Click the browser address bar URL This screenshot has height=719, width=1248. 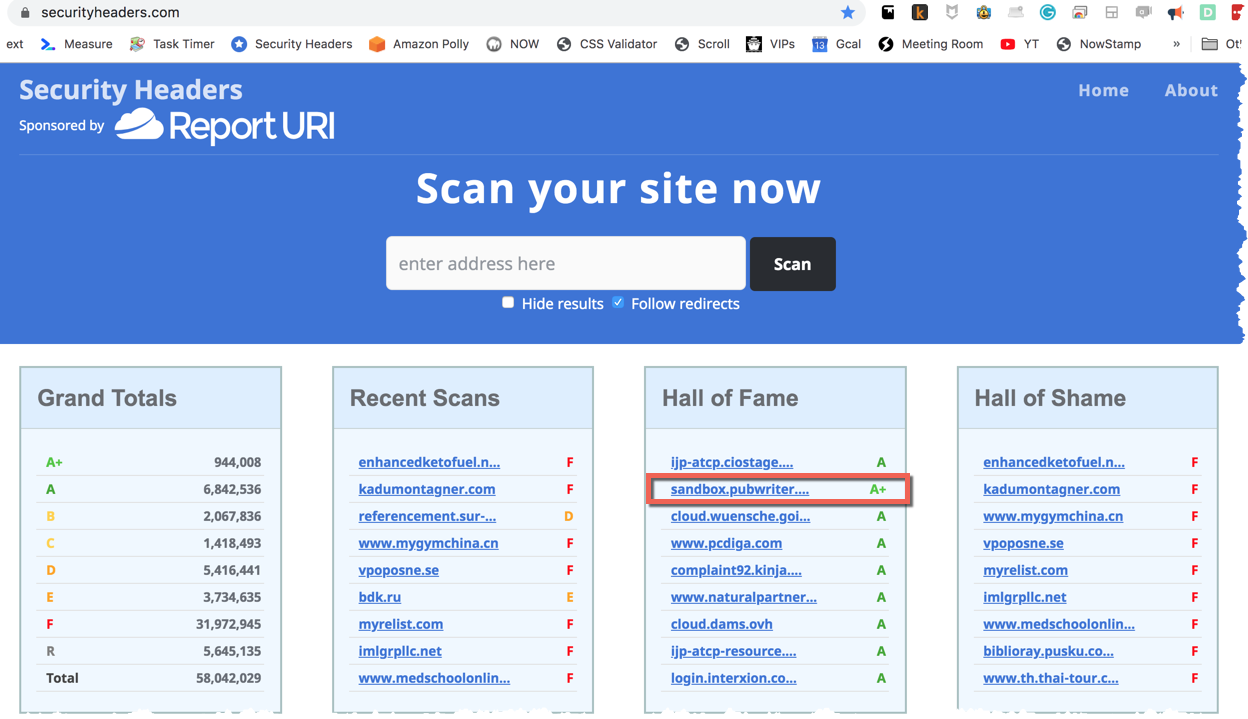click(x=110, y=13)
